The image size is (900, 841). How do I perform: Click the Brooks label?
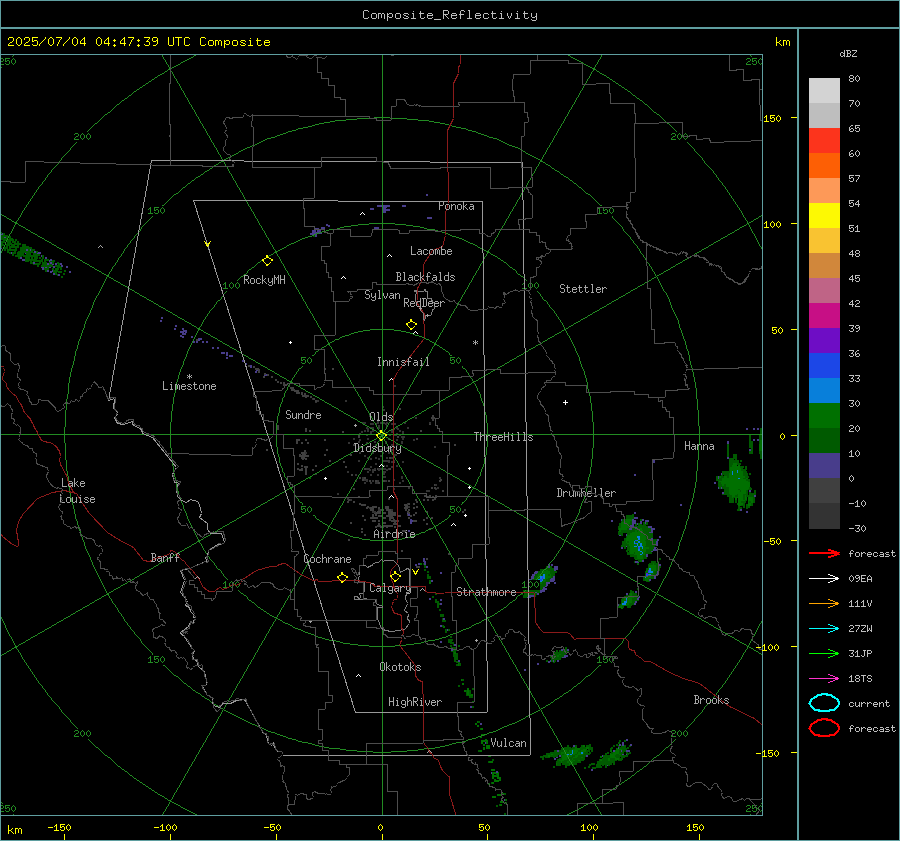point(711,700)
